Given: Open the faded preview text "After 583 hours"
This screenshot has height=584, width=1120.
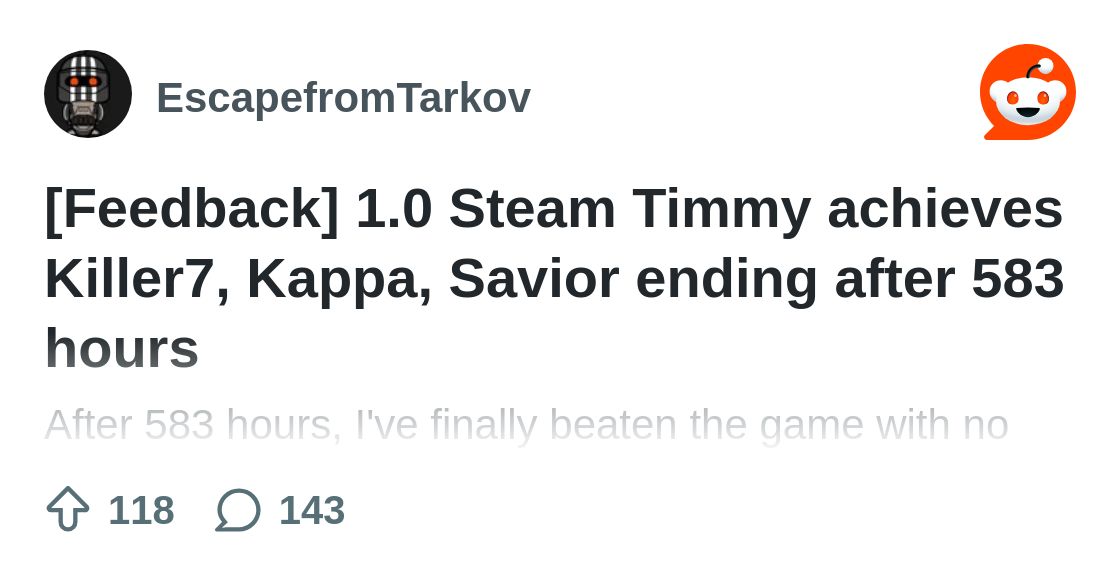Looking at the screenshot, I should pyautogui.click(x=189, y=426).
